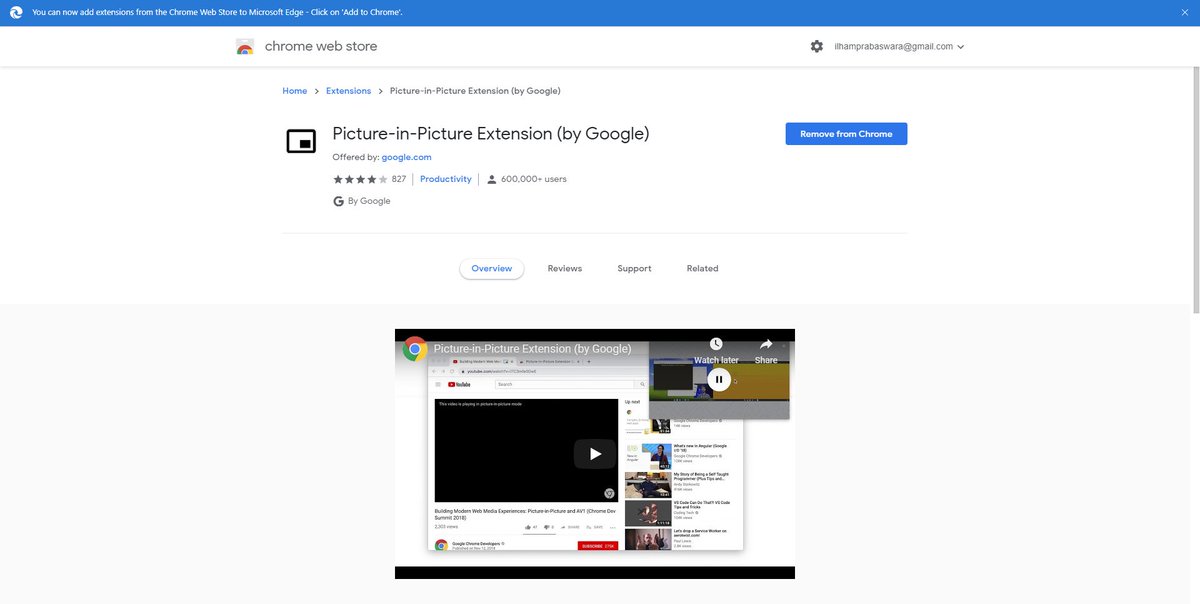Open the Productivity category link
Screen dimensions: 1200x604
pos(446,179)
